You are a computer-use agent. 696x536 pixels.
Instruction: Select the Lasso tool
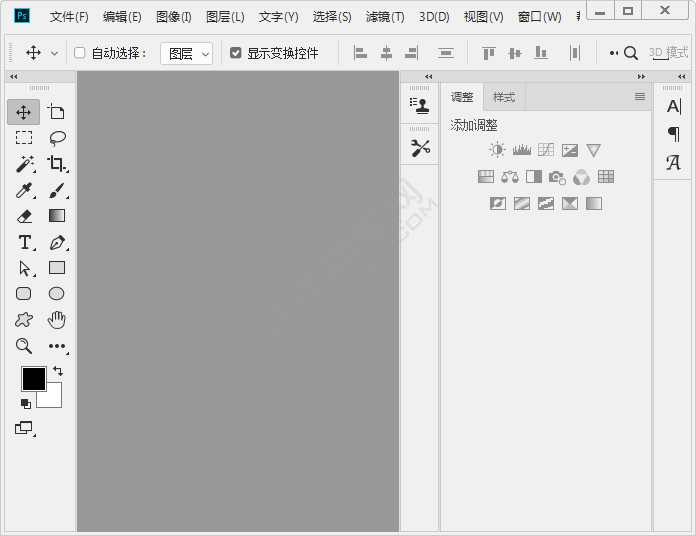pyautogui.click(x=57, y=138)
